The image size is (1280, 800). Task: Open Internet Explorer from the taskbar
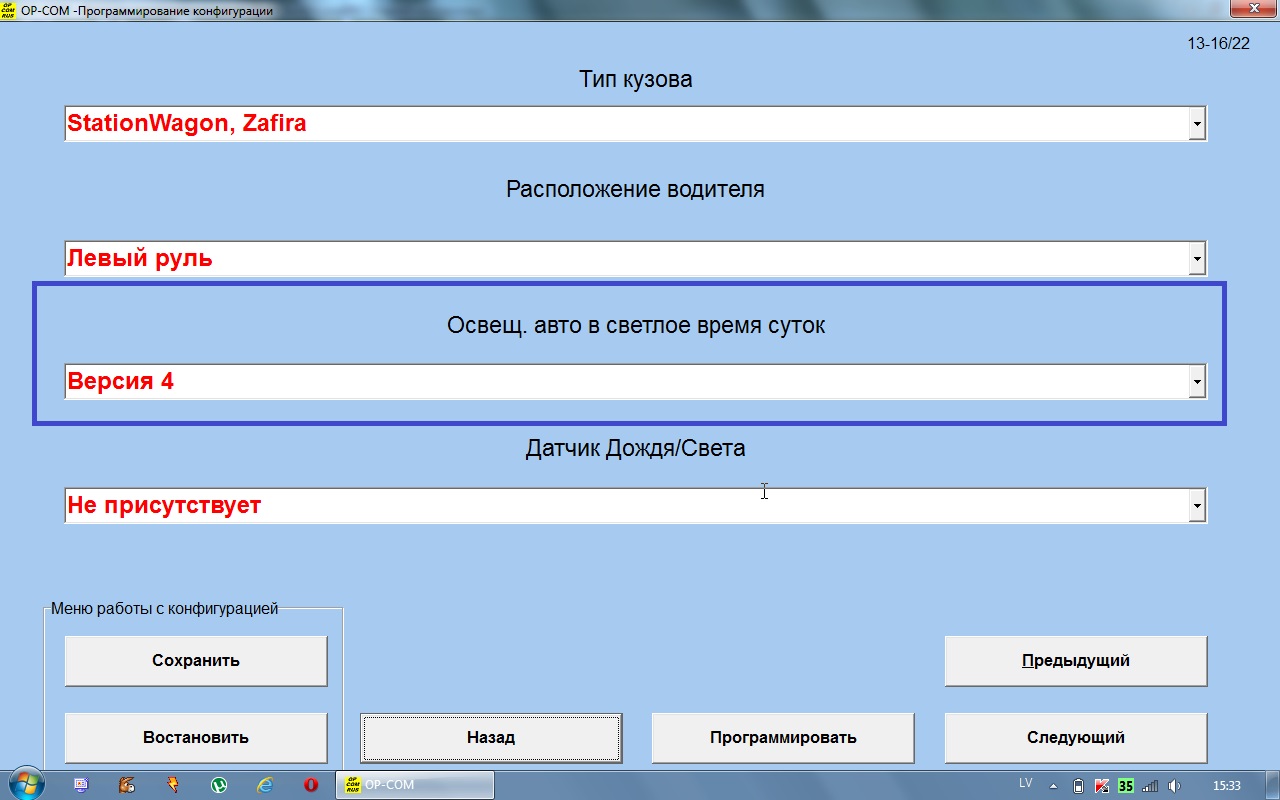click(x=265, y=786)
